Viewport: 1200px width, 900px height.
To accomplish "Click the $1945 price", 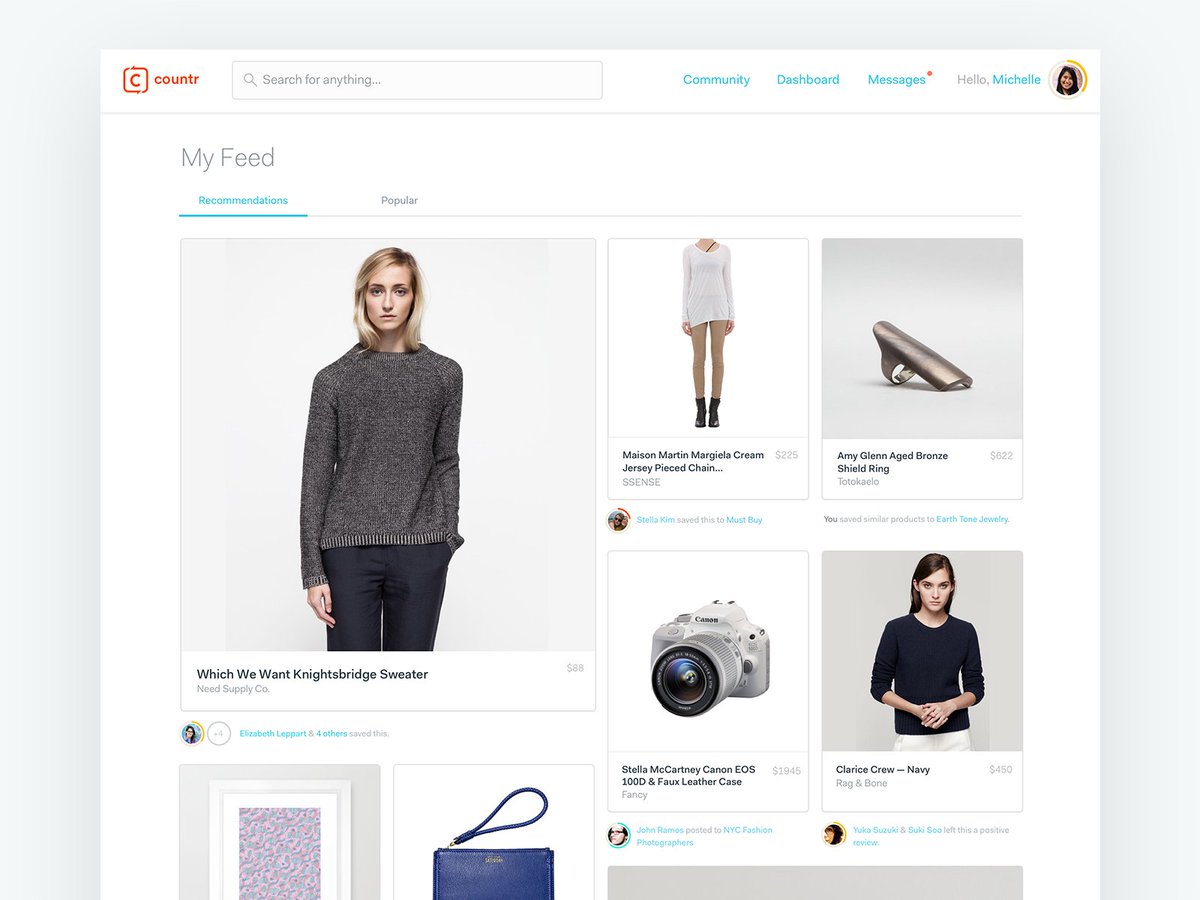I will point(786,770).
